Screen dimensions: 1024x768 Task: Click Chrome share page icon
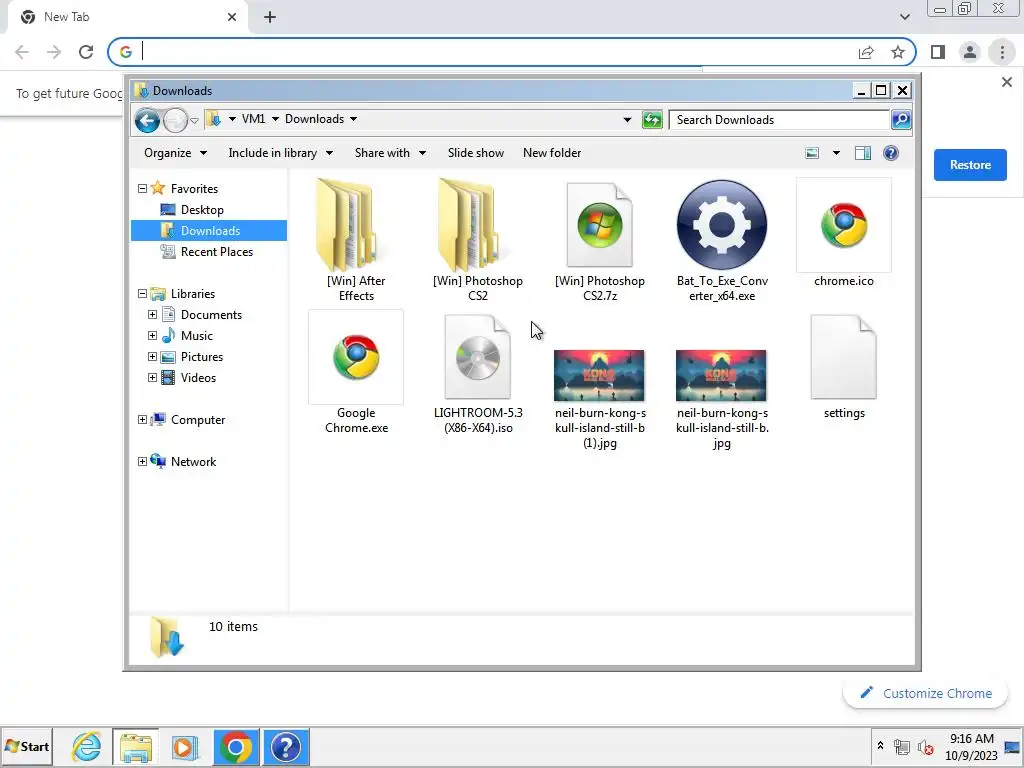click(x=866, y=52)
